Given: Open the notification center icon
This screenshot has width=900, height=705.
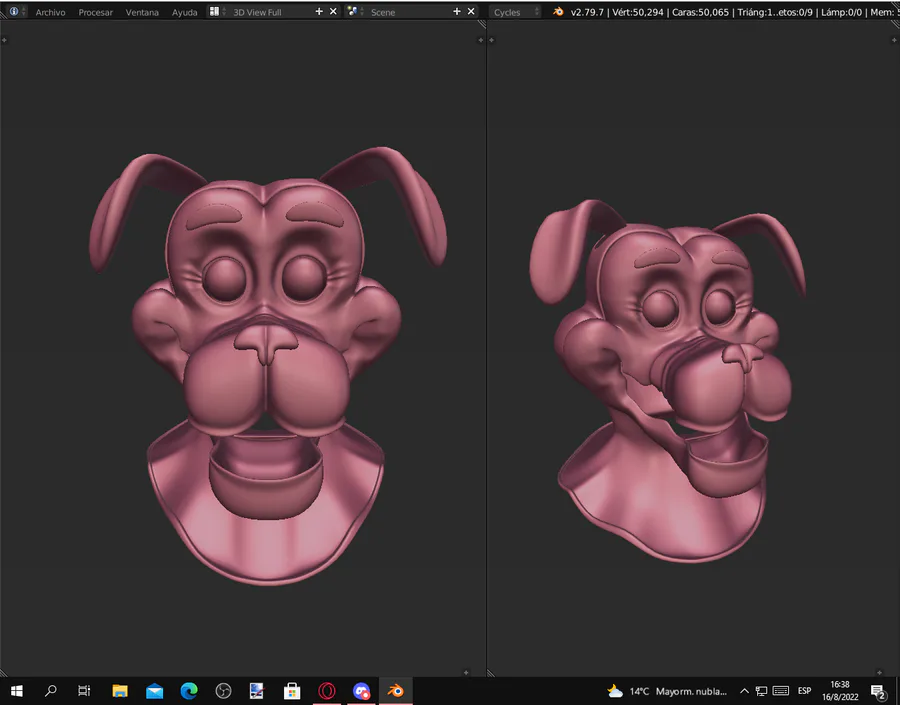Looking at the screenshot, I should pyautogui.click(x=879, y=691).
